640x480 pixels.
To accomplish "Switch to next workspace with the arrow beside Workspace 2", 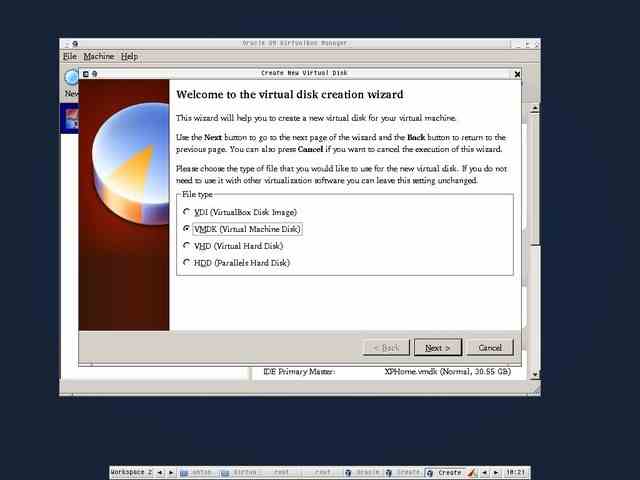I will pos(170,472).
